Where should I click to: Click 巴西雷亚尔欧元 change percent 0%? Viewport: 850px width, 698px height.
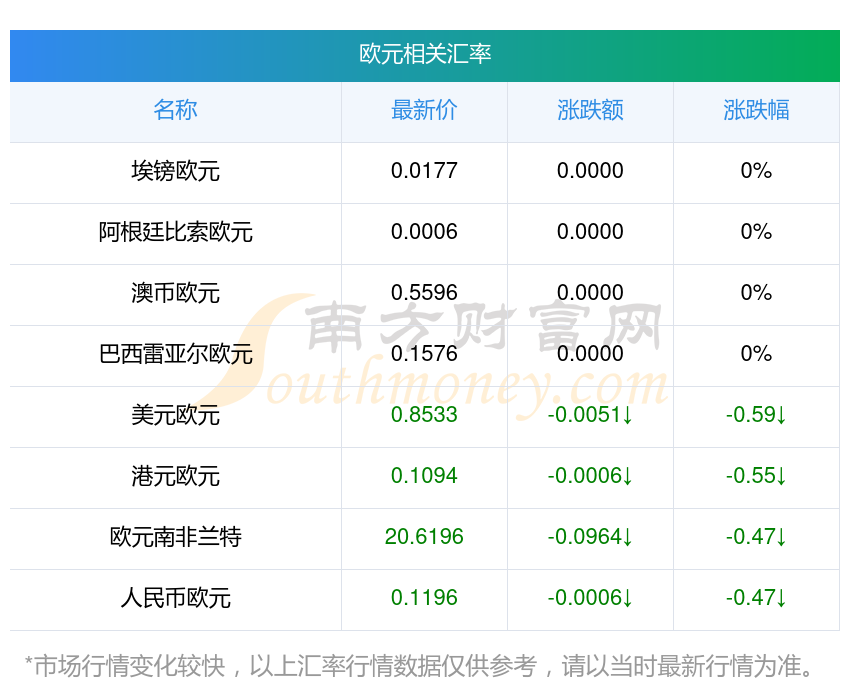[x=756, y=354]
